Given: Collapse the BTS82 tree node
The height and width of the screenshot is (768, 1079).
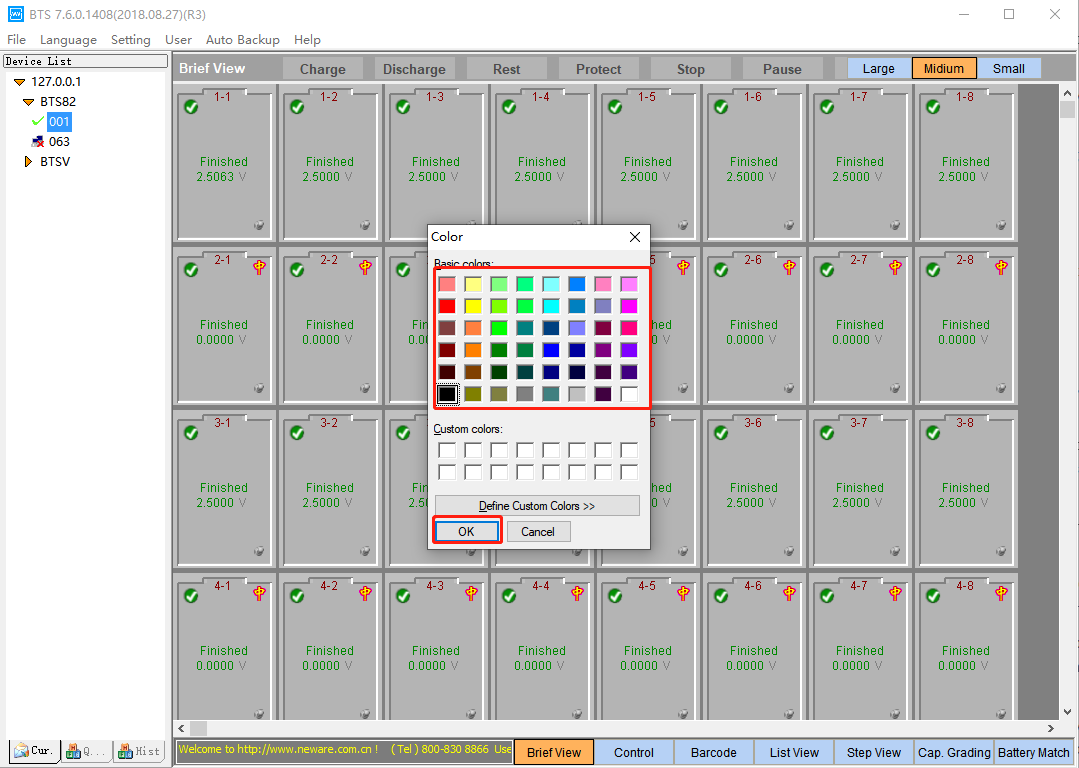Looking at the screenshot, I should coord(29,102).
